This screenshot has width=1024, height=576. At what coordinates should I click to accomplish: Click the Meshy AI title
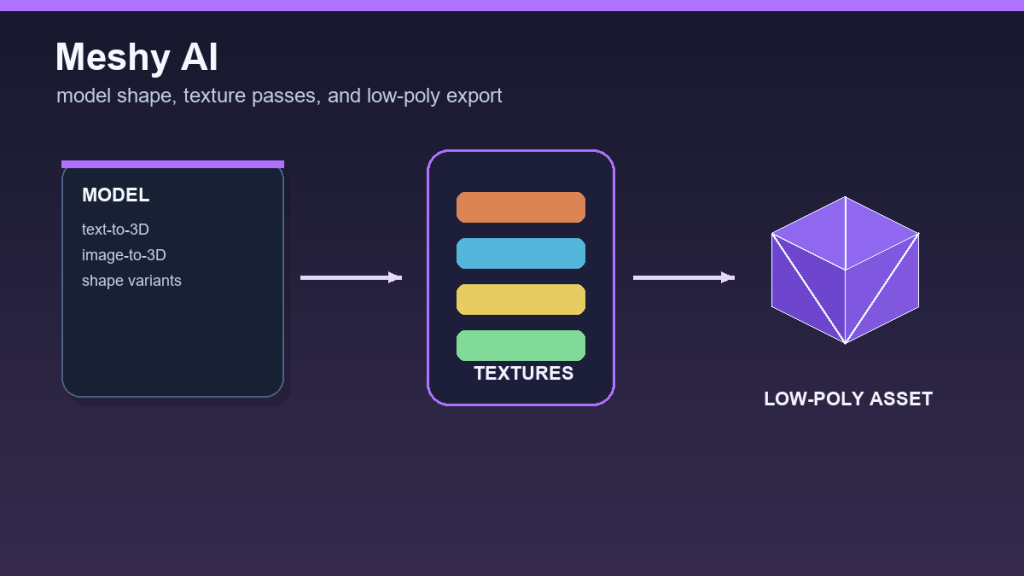[136, 57]
